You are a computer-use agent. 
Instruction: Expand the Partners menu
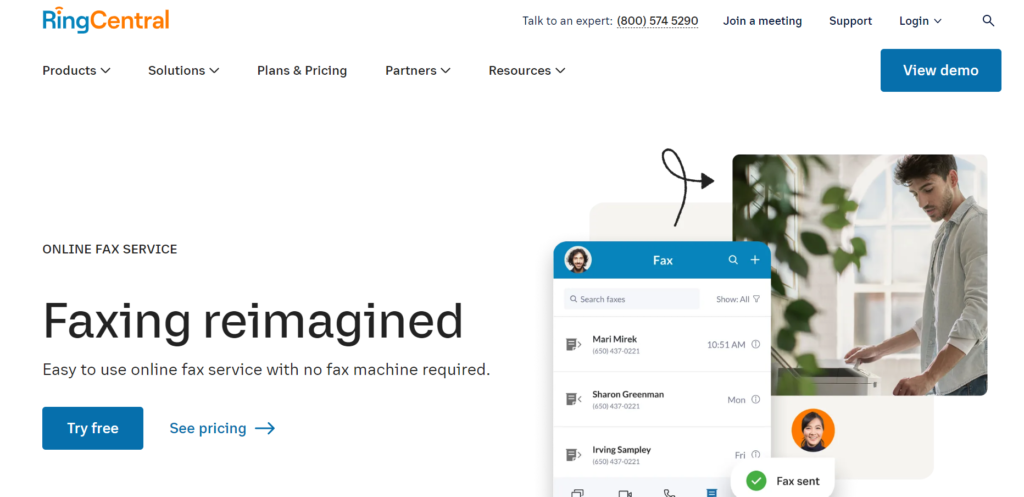click(x=418, y=71)
